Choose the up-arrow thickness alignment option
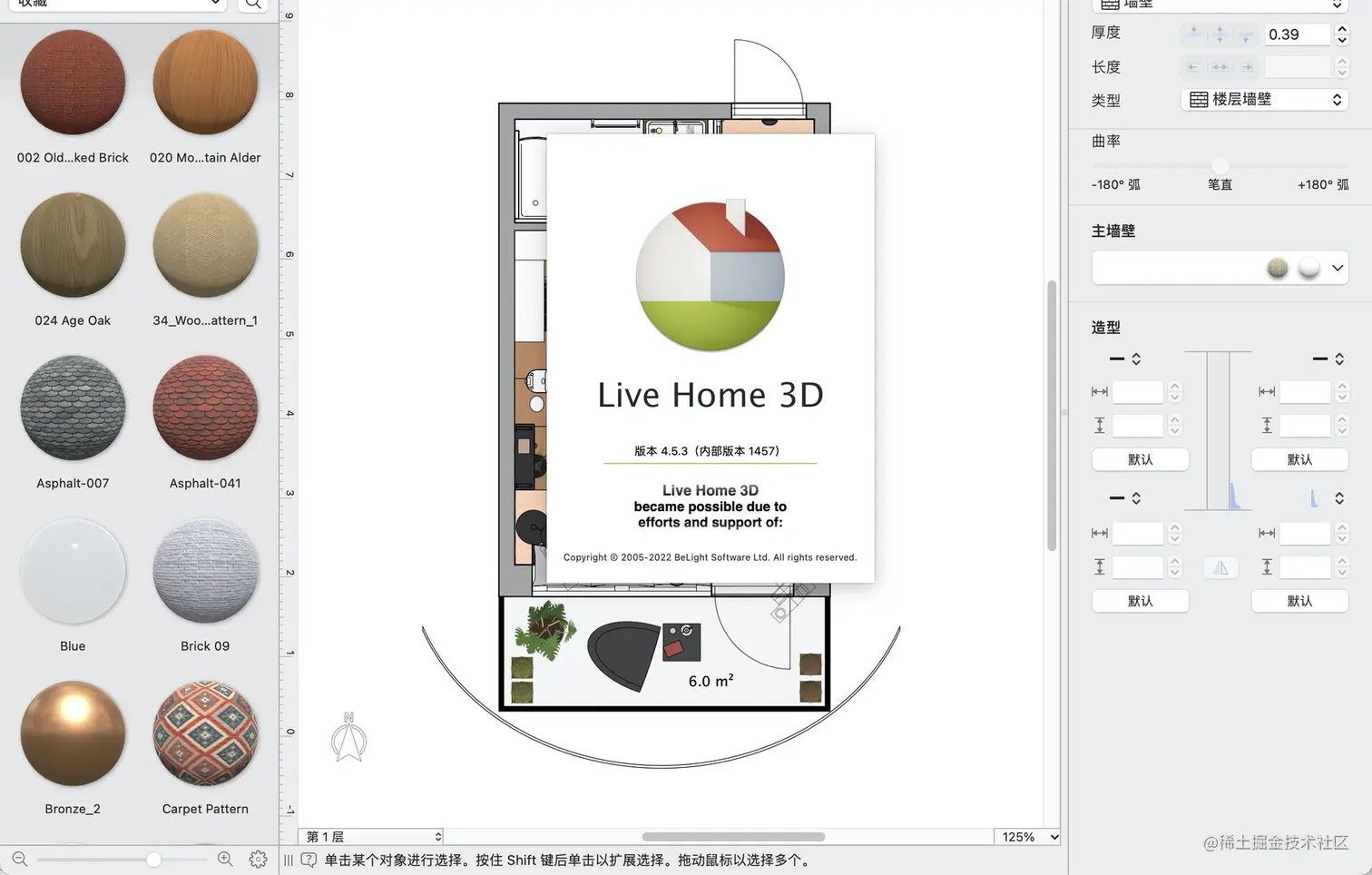Image resolution: width=1372 pixels, height=875 pixels. click(x=1193, y=34)
